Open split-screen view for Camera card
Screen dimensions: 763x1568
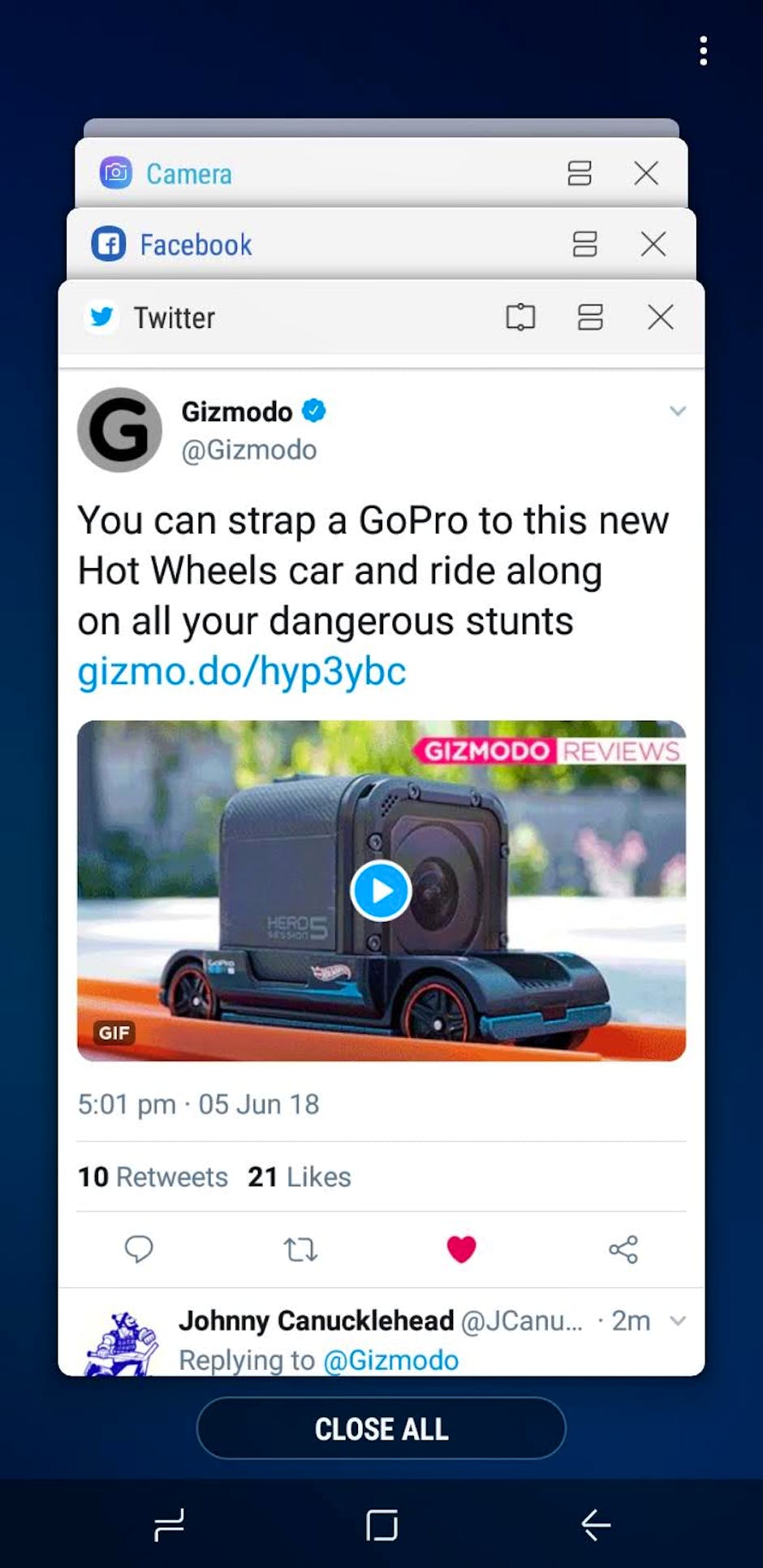tap(580, 173)
